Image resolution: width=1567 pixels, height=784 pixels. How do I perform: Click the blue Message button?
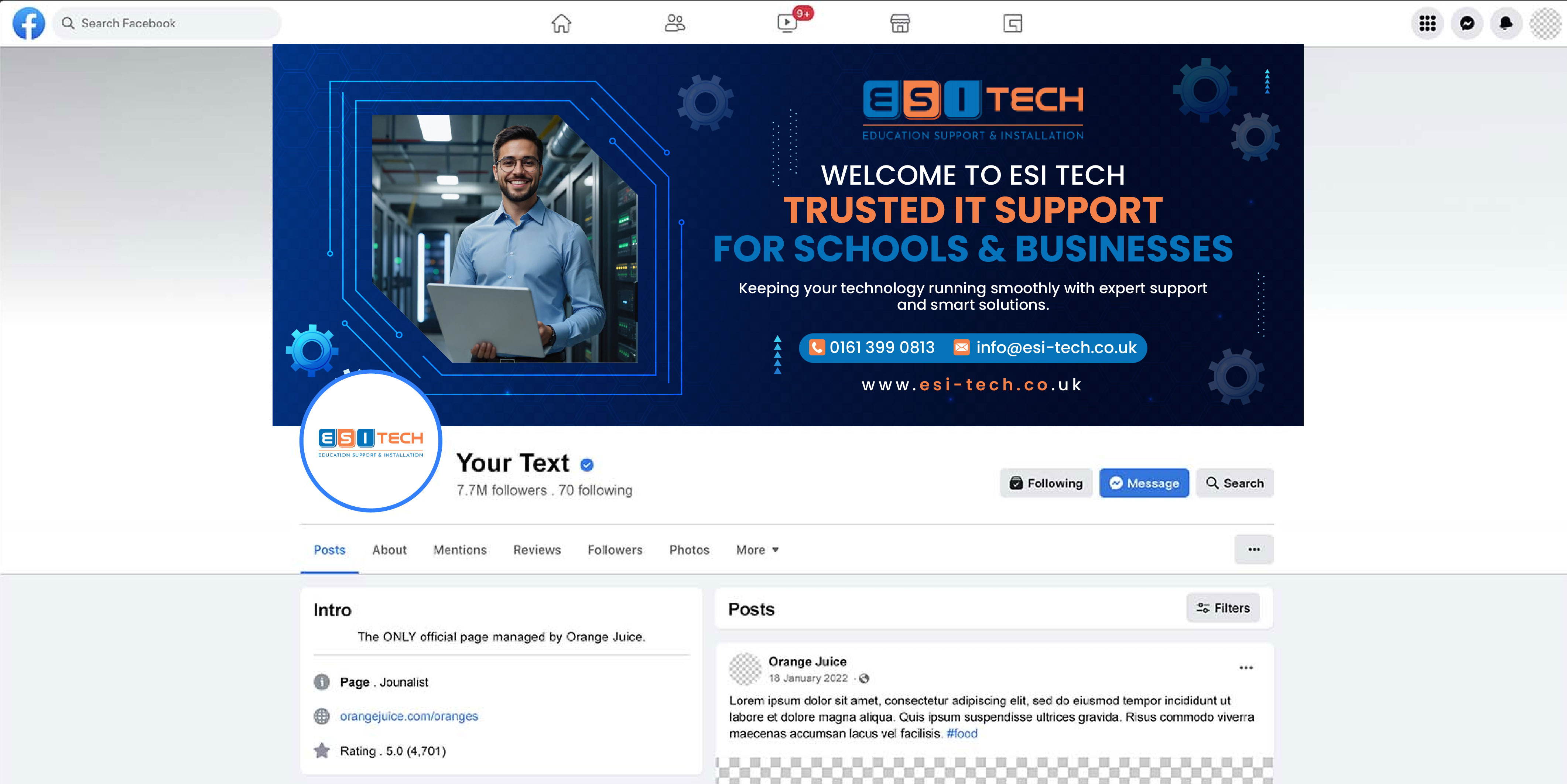(1144, 483)
